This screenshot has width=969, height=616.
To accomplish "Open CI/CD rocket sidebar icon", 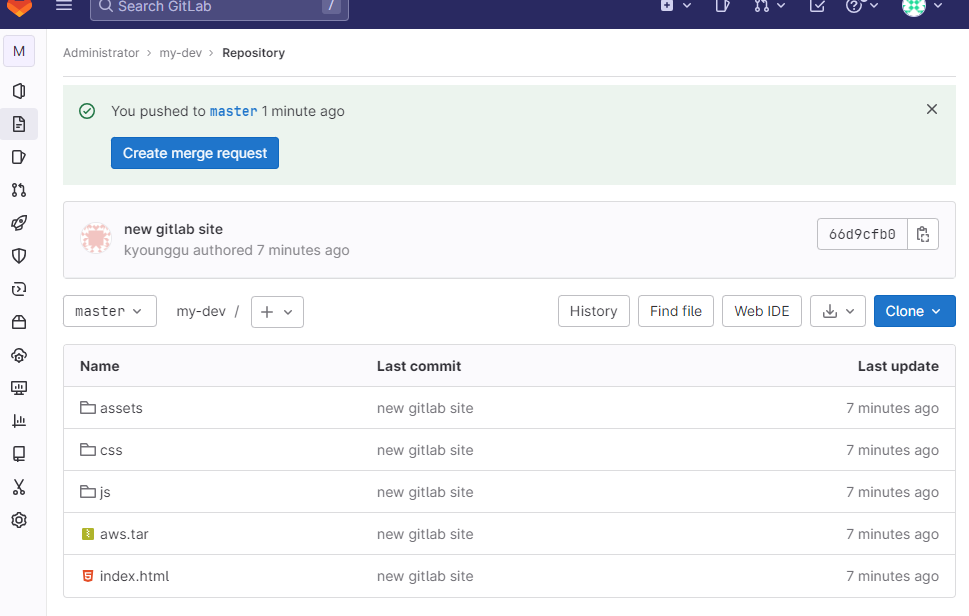I will [x=19, y=223].
